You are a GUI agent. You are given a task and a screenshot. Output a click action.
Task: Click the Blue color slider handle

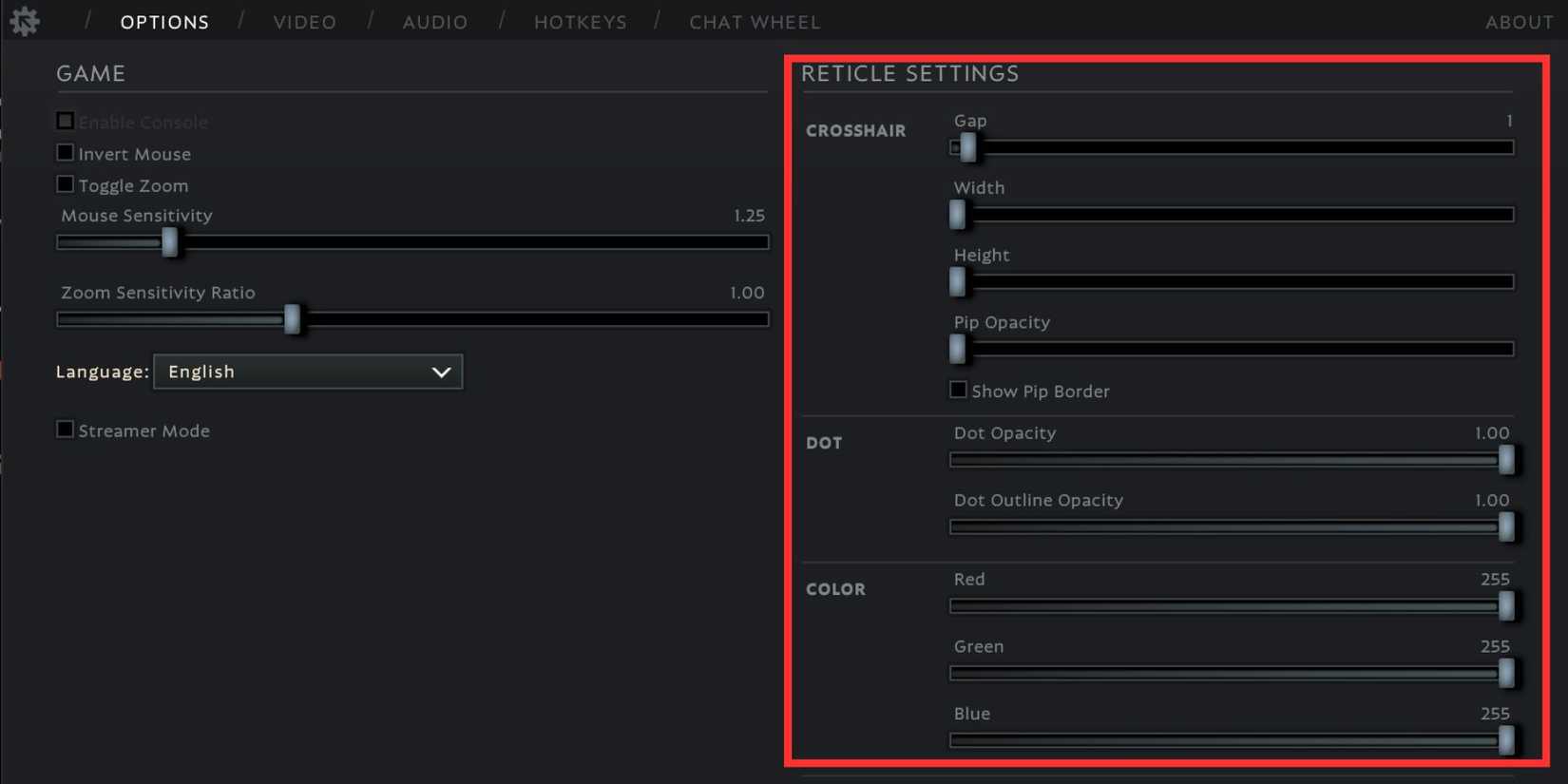[x=1506, y=740]
